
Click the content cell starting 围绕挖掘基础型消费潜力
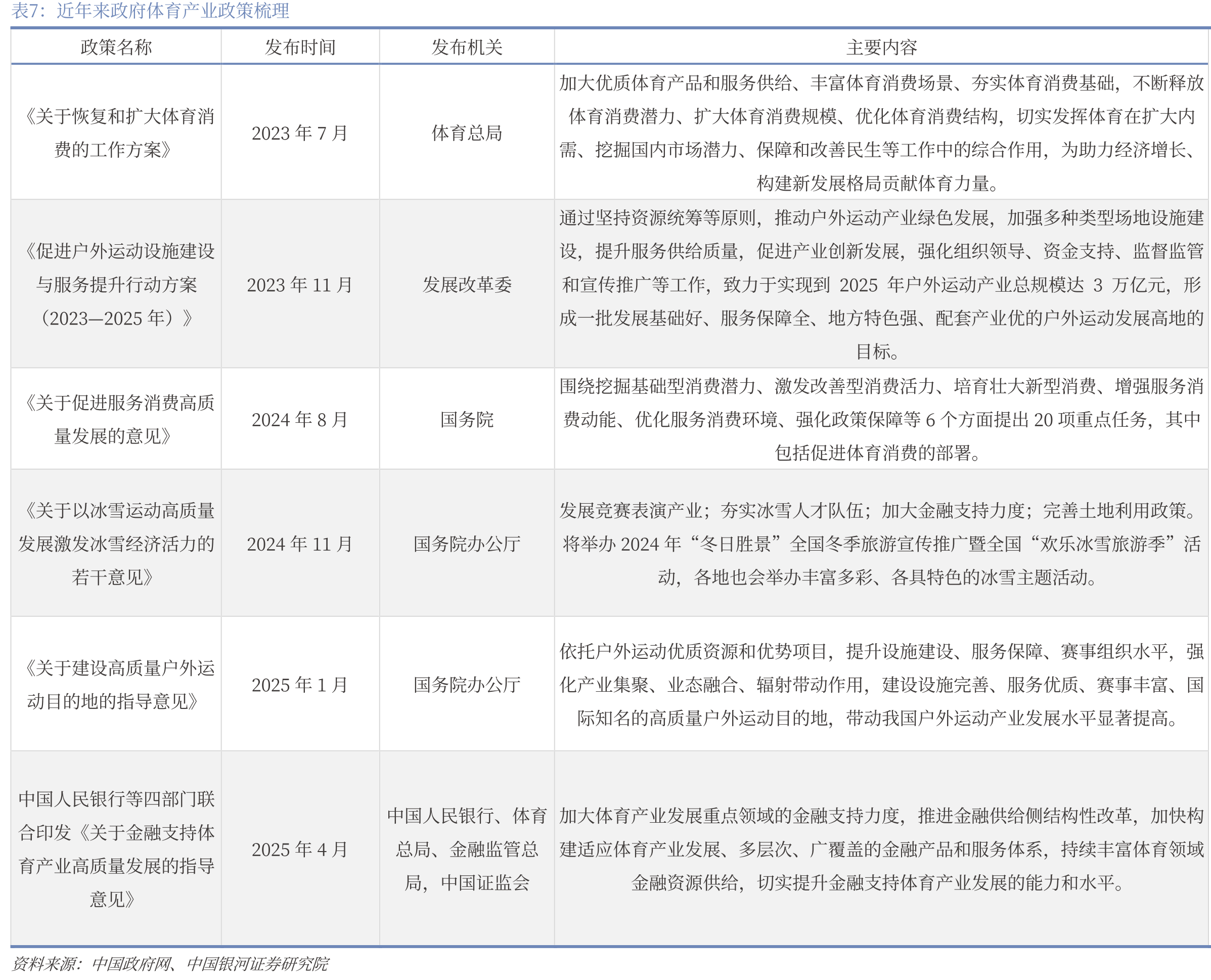click(881, 419)
